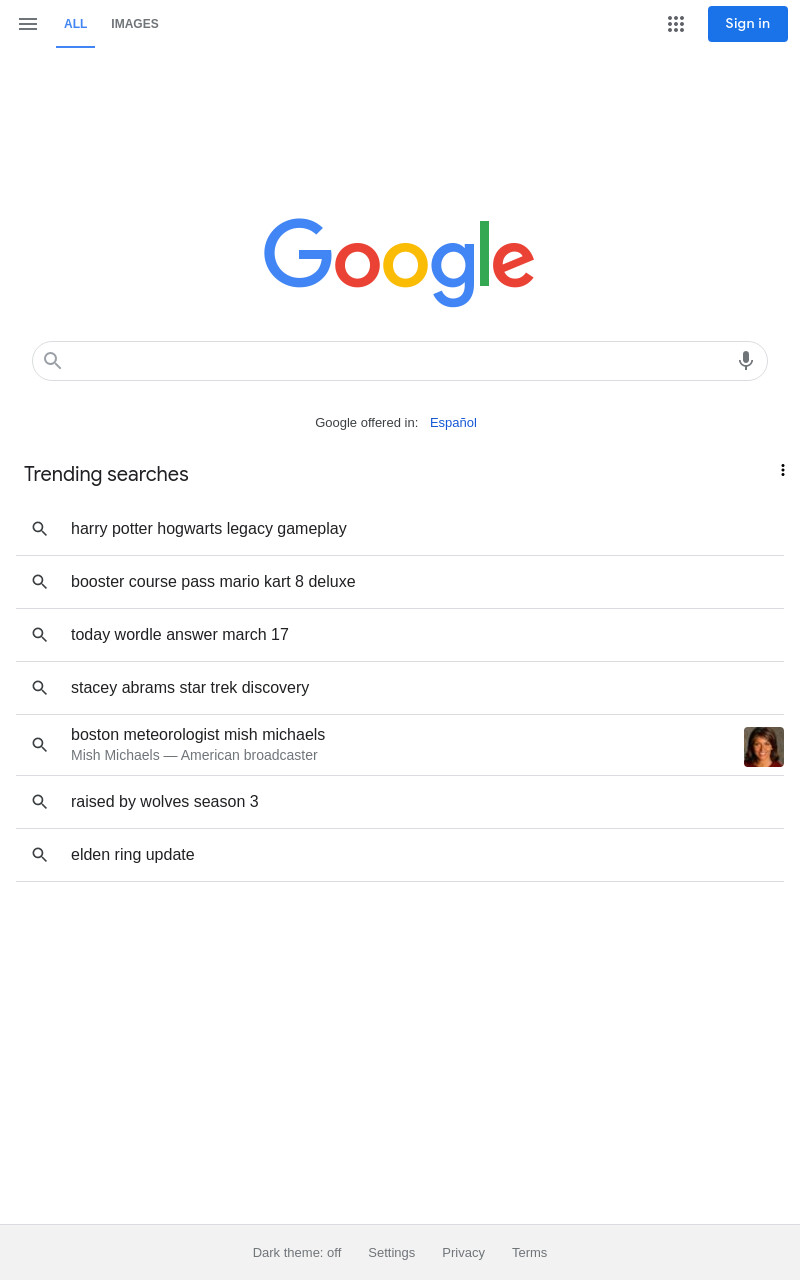Open Trending searches three-dot options

[x=783, y=470]
